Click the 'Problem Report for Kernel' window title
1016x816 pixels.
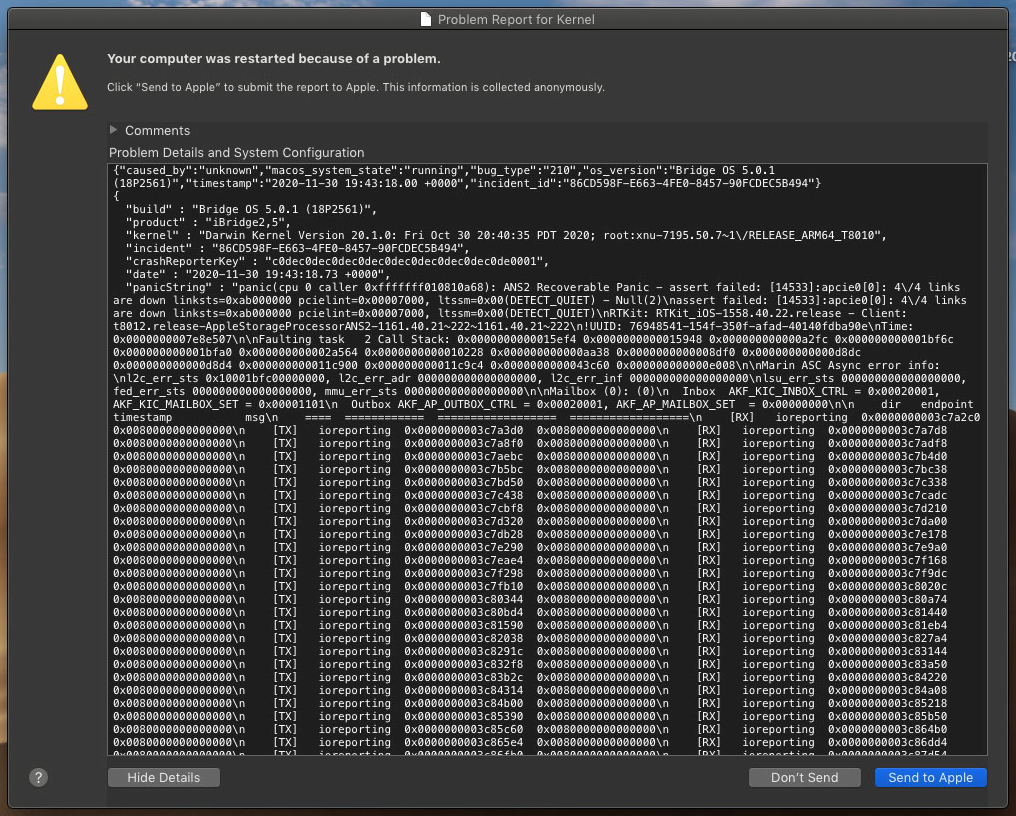click(516, 19)
